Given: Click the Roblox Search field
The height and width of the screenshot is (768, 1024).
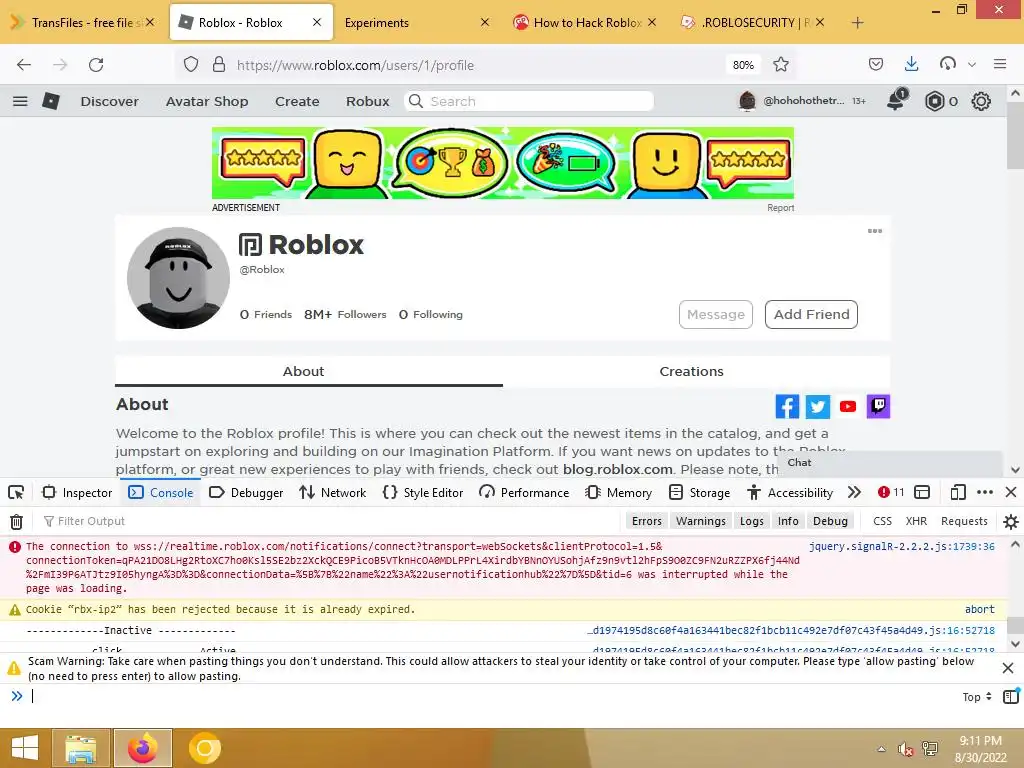Looking at the screenshot, I should [529, 101].
